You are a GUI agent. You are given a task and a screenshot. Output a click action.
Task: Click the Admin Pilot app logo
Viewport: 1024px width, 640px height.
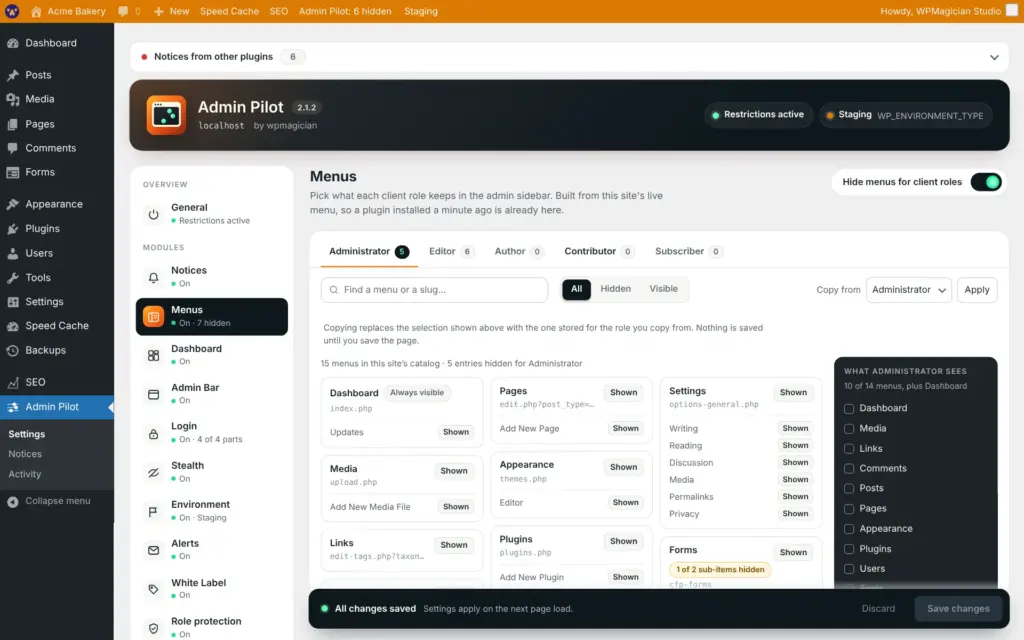click(166, 115)
